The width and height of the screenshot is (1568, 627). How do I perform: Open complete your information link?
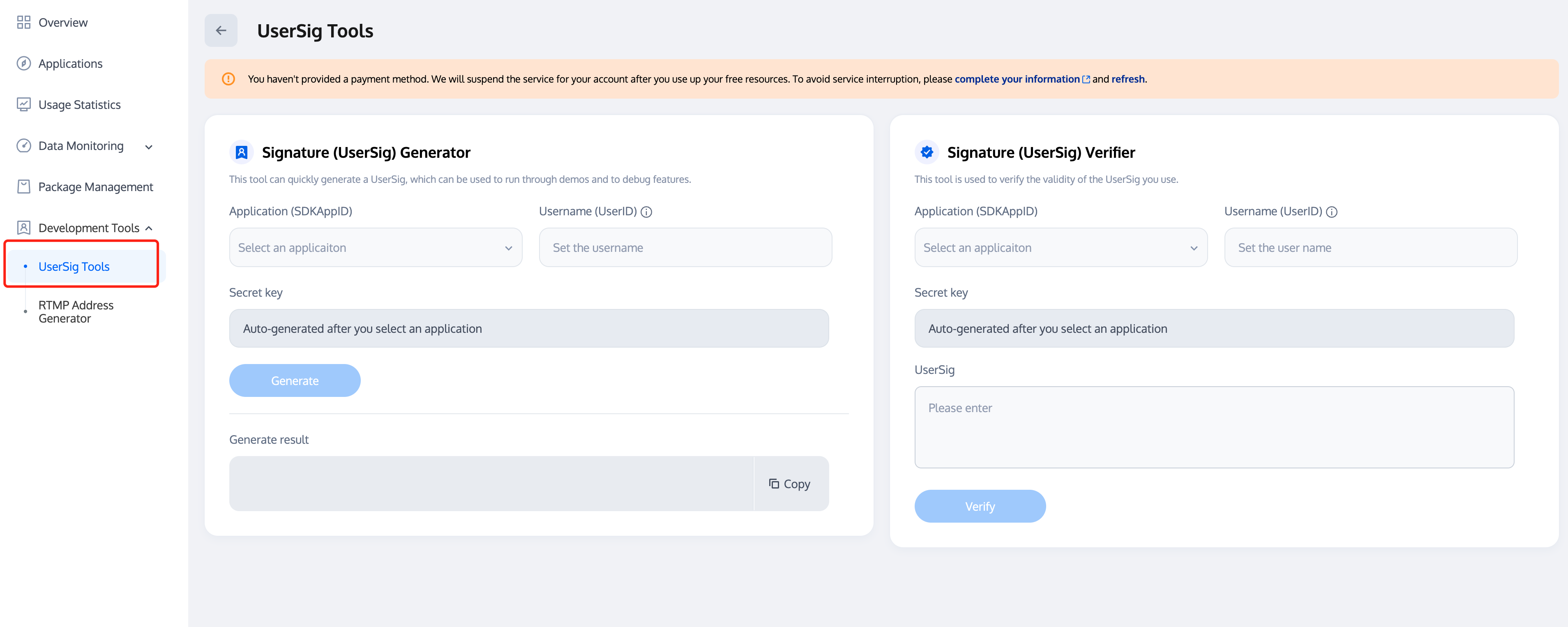pos(1017,79)
